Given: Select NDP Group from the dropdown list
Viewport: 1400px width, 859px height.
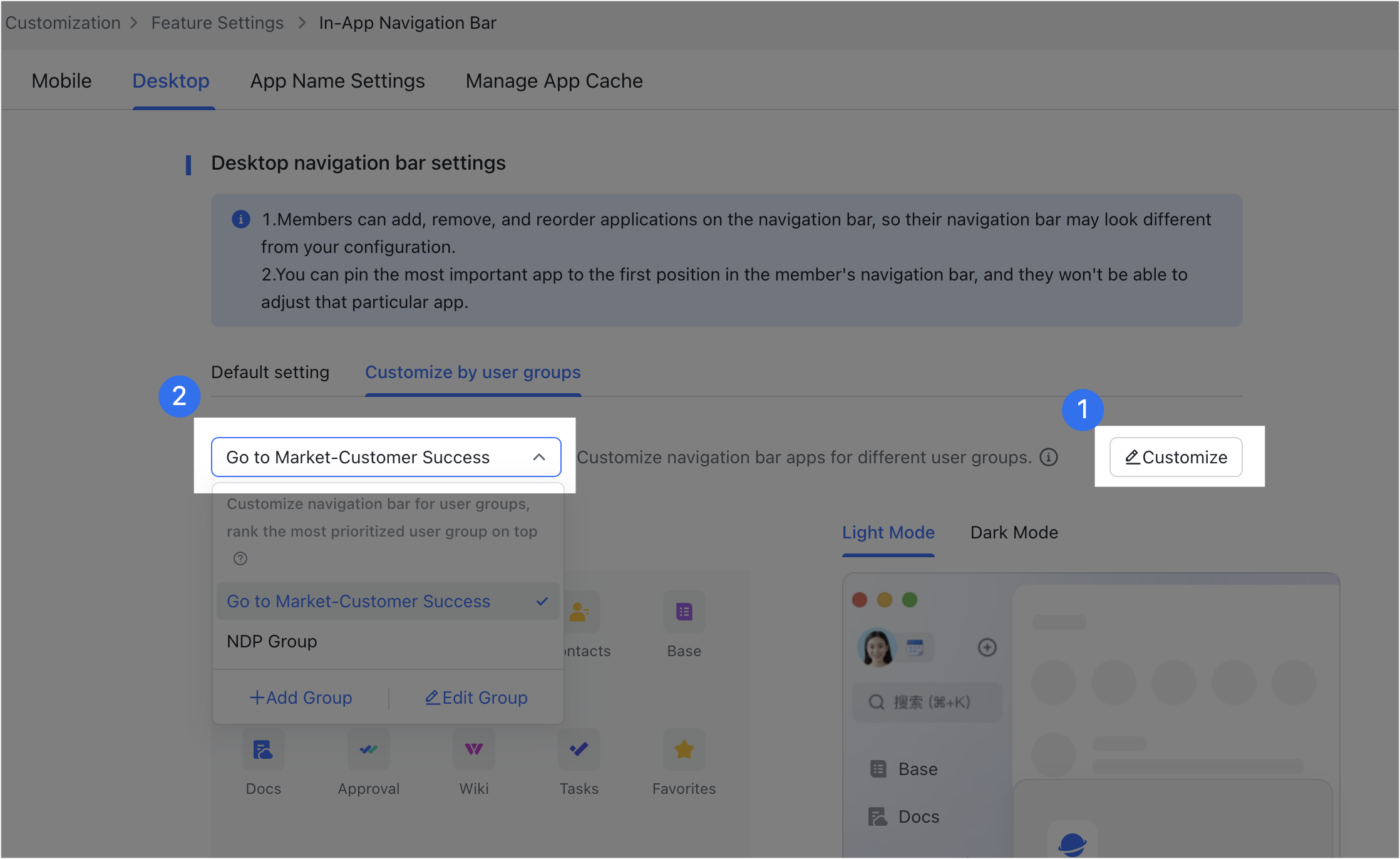Looking at the screenshot, I should click(272, 641).
